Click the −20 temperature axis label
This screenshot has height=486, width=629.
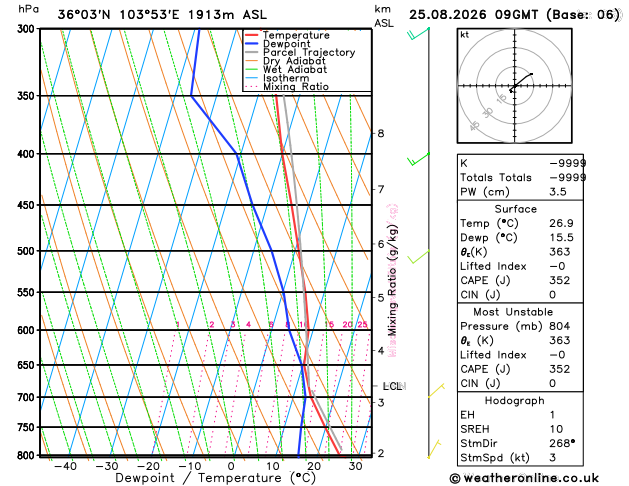148,466
